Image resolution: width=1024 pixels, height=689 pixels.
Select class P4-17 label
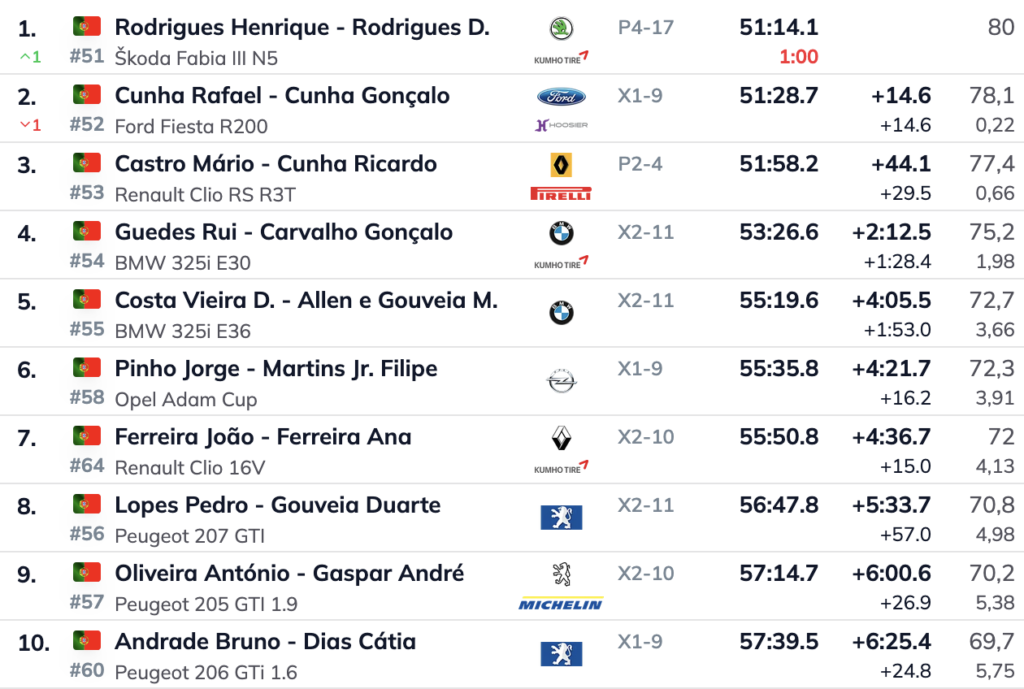(646, 28)
